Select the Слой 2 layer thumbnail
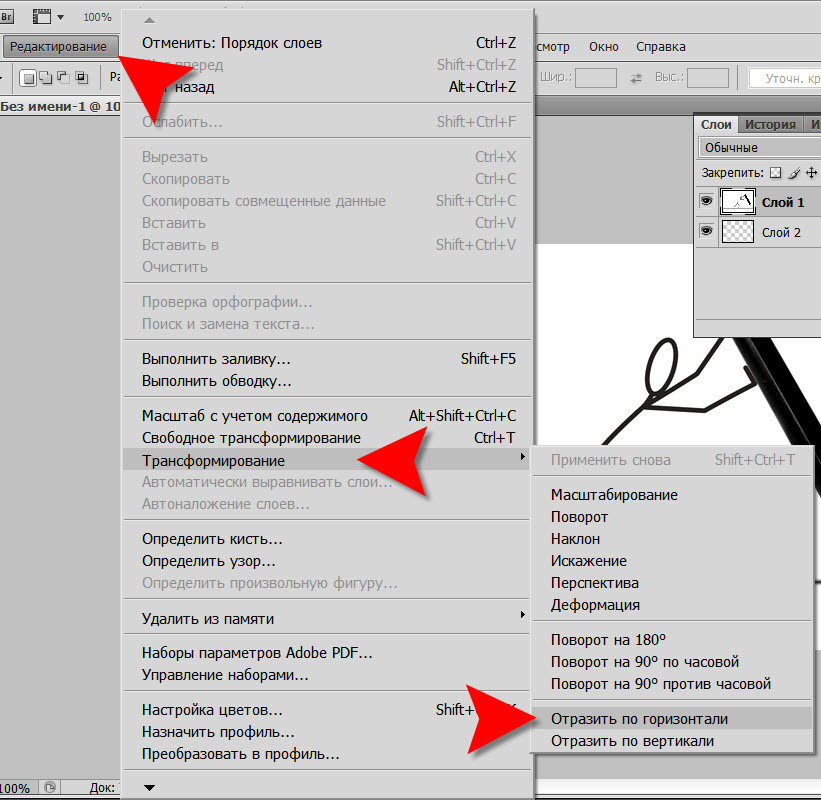Screen dimensions: 821x800 pyautogui.click(x=737, y=231)
